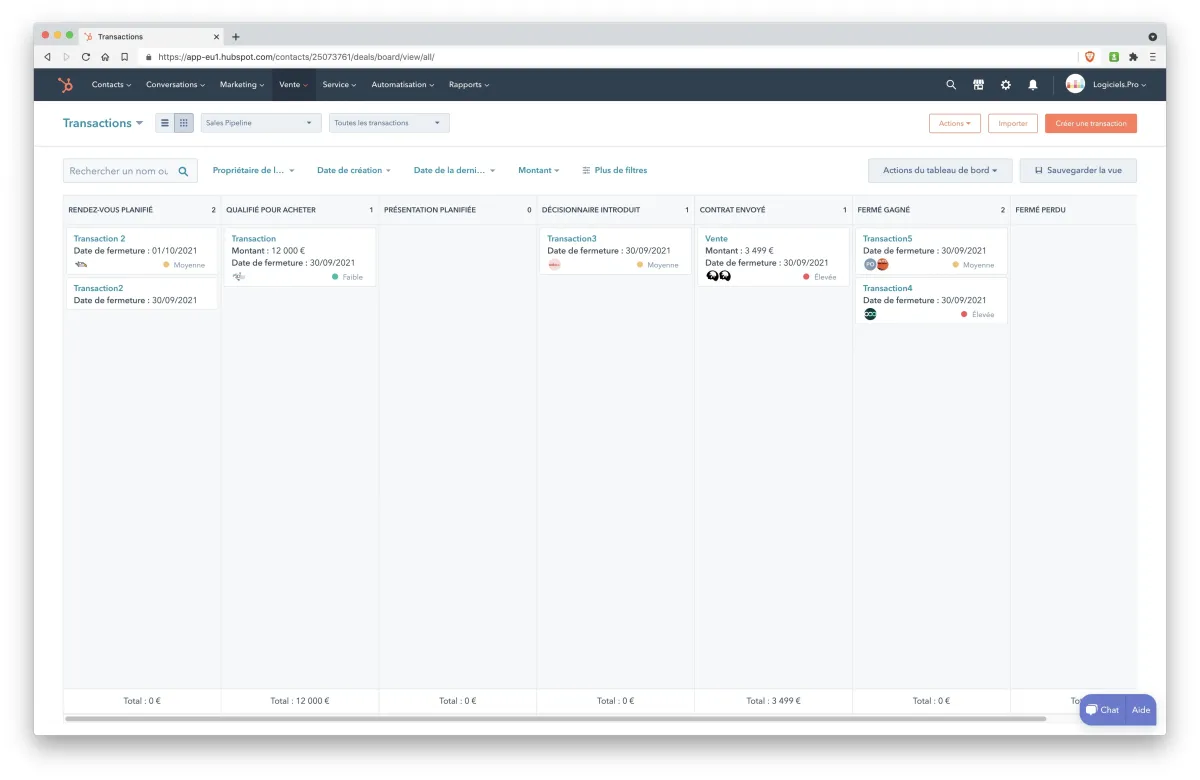Screen dimensions: 1200x780
Task: Open the Transaction3 deal link
Action: pos(572,239)
